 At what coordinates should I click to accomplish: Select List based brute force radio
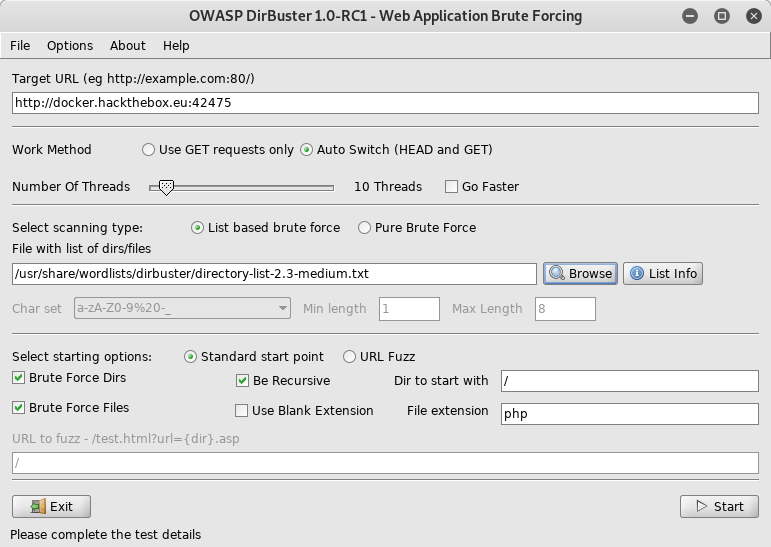point(197,227)
